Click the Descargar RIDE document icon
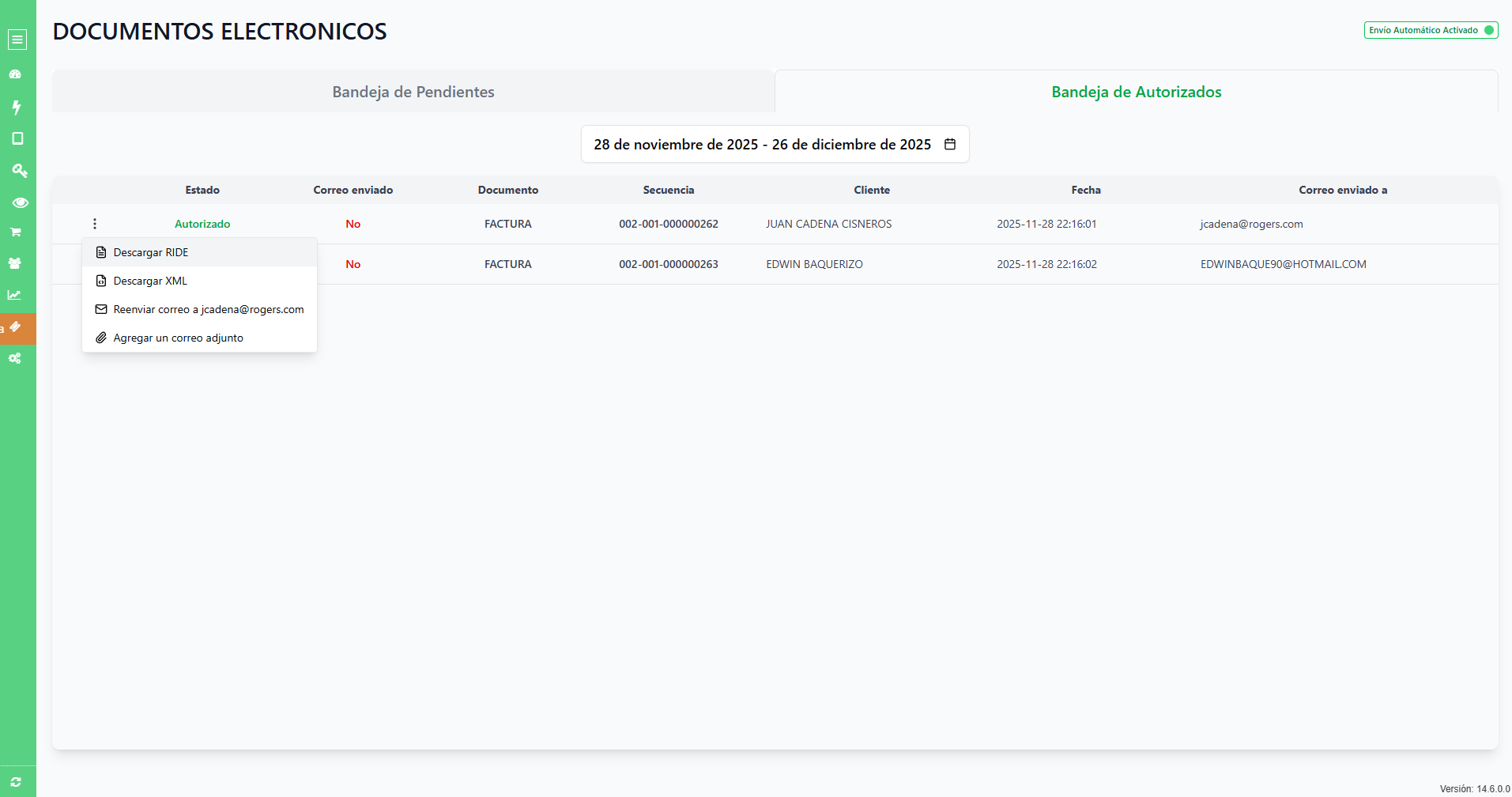The width and height of the screenshot is (1512, 797). 101,252
